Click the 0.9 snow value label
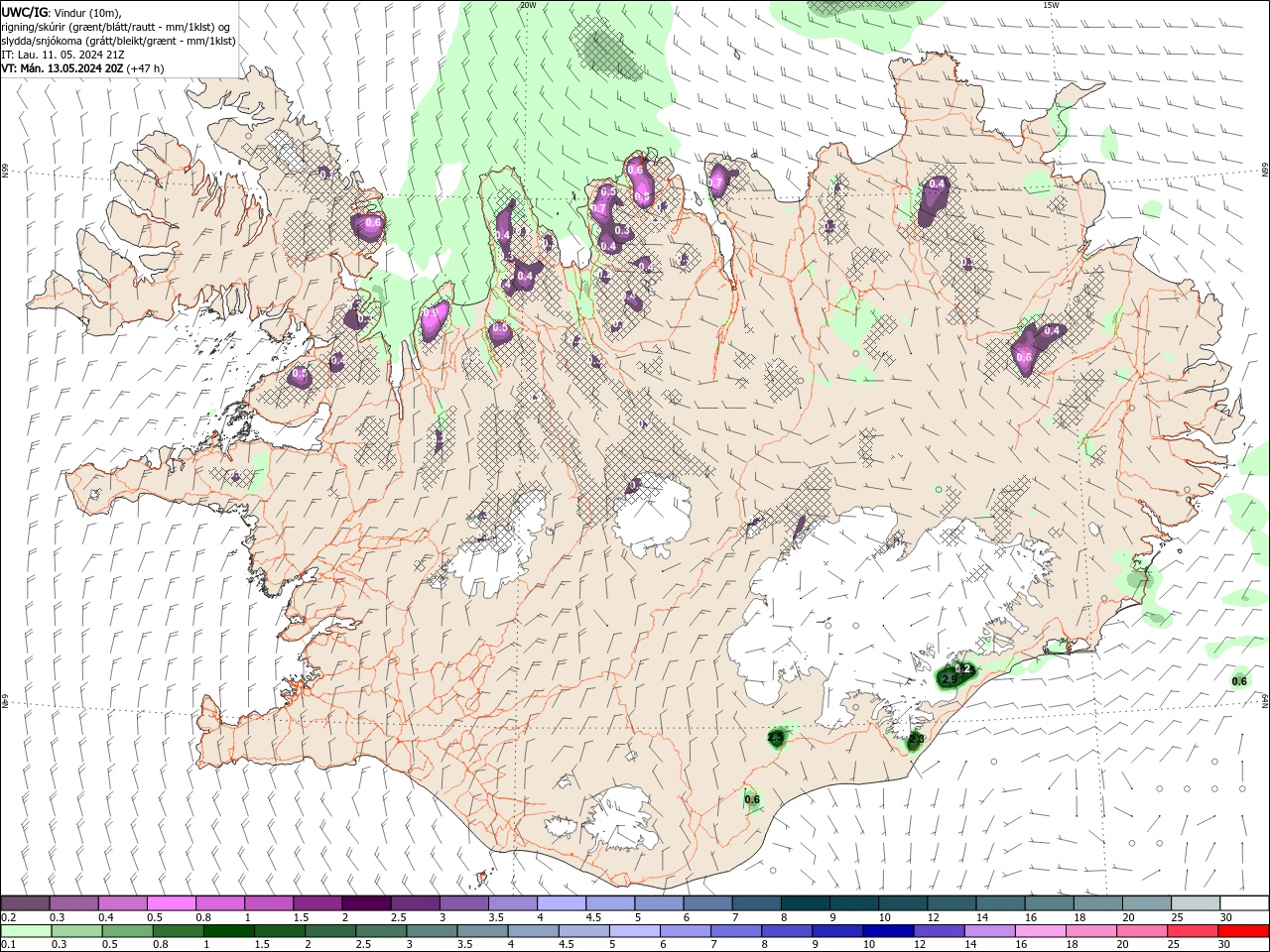Image resolution: width=1270 pixels, height=952 pixels. [x=431, y=312]
